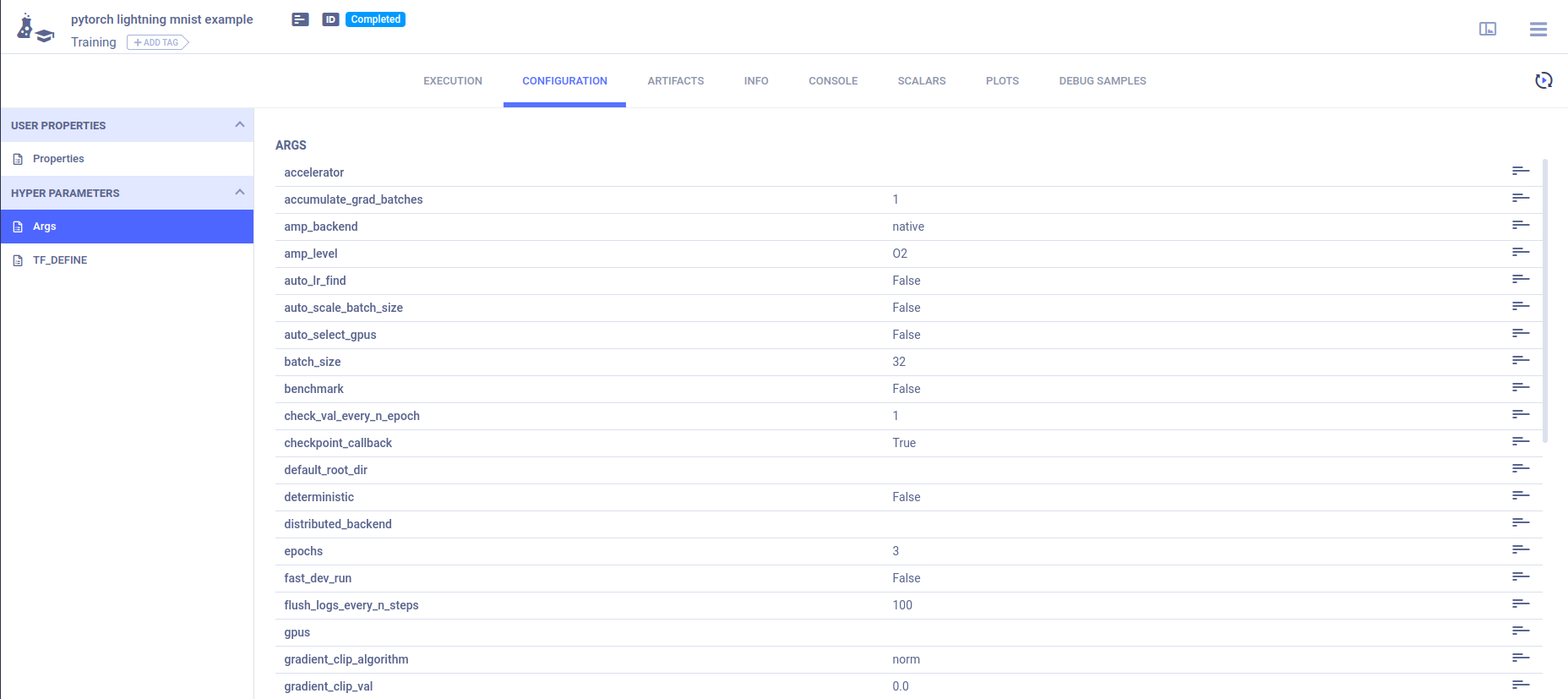Click the auto-refresh icon near tabs
1568x699 pixels.
point(1543,80)
